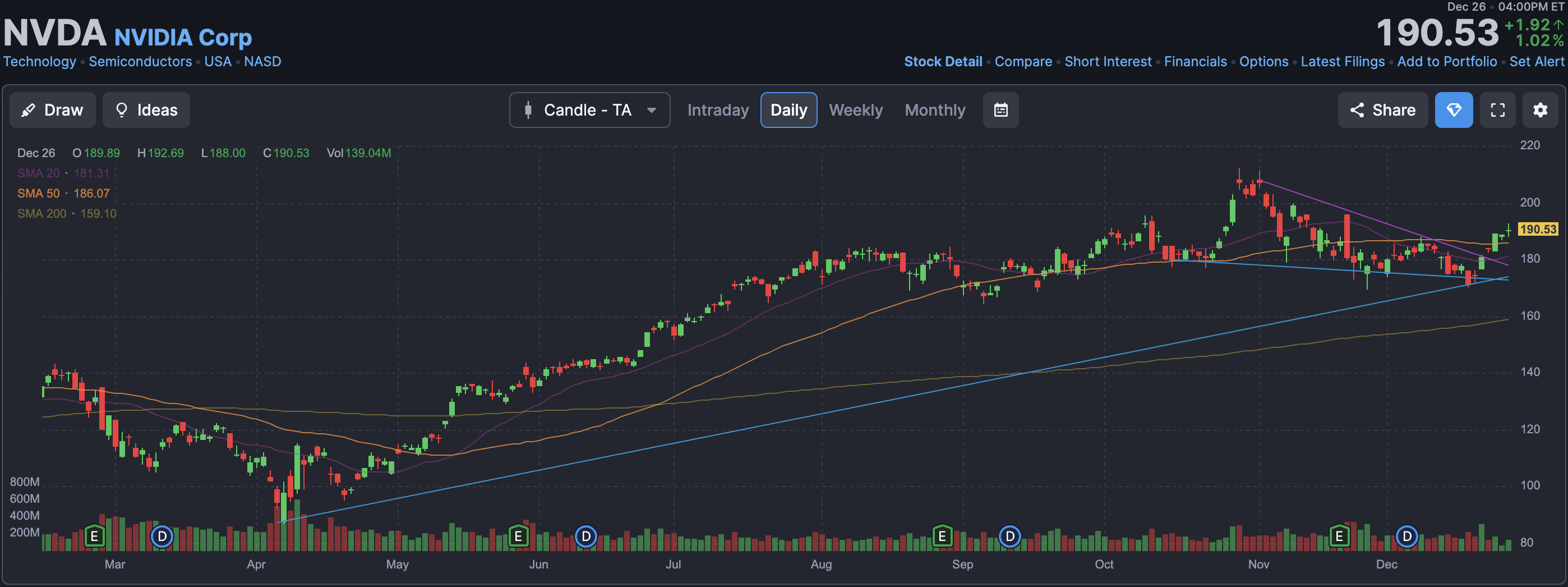Open the NASD exchange link
The image size is (1568, 587).
click(x=262, y=62)
